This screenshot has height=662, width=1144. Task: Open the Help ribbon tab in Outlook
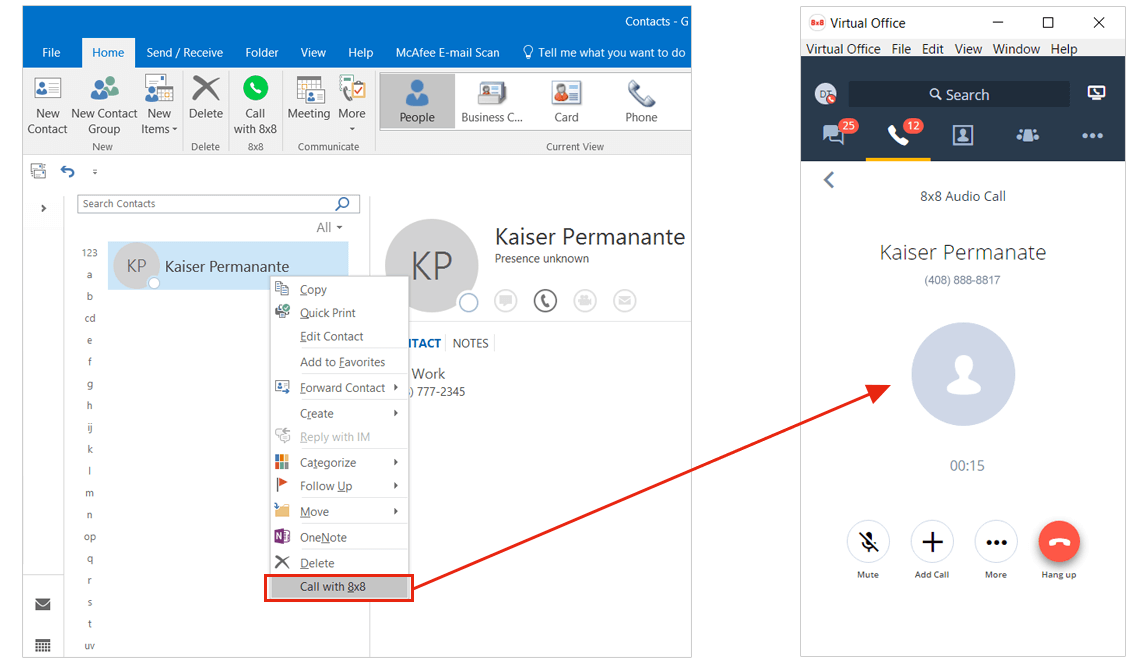[x=360, y=53]
